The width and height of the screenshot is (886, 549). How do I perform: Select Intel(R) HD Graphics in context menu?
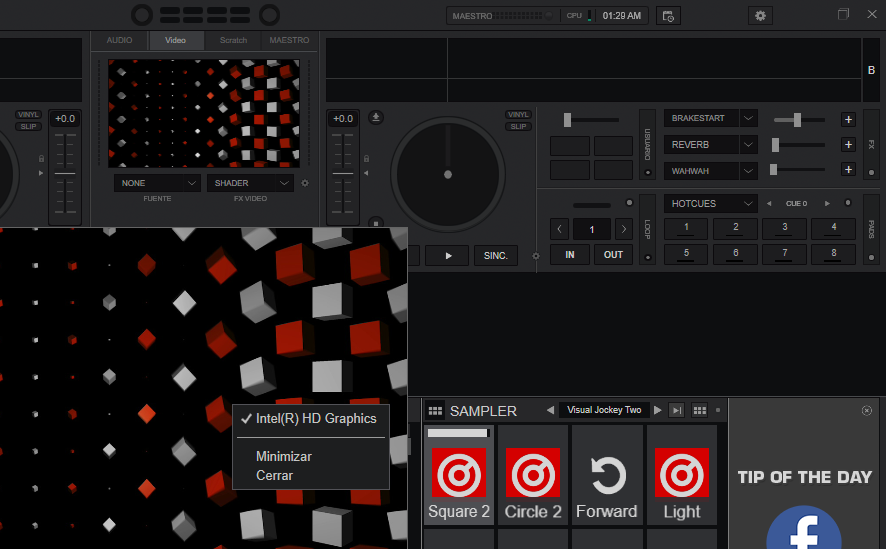pos(311,419)
